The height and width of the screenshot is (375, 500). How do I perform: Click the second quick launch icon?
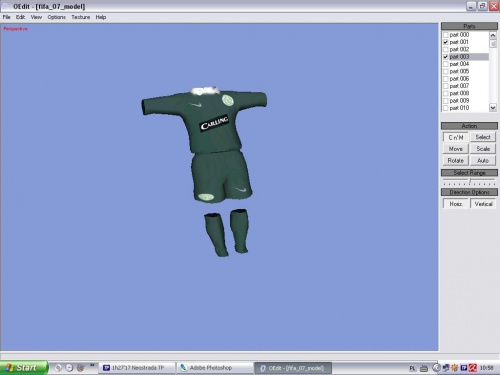69,368
